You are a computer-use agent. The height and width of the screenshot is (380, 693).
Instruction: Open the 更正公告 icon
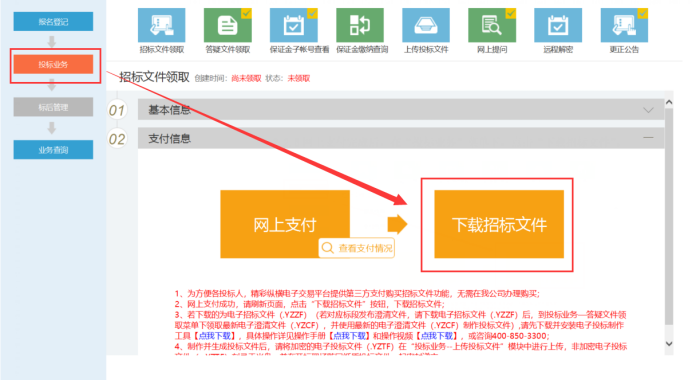(x=624, y=25)
